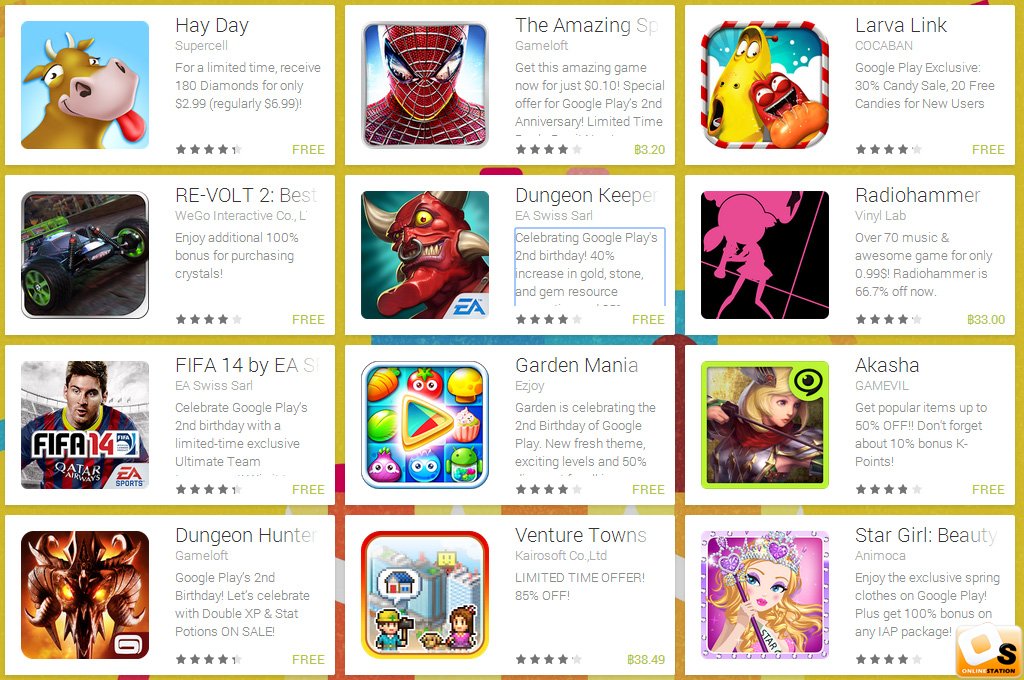Open the Venture Towns pixel-art icon
The width and height of the screenshot is (1024, 680).
click(425, 594)
